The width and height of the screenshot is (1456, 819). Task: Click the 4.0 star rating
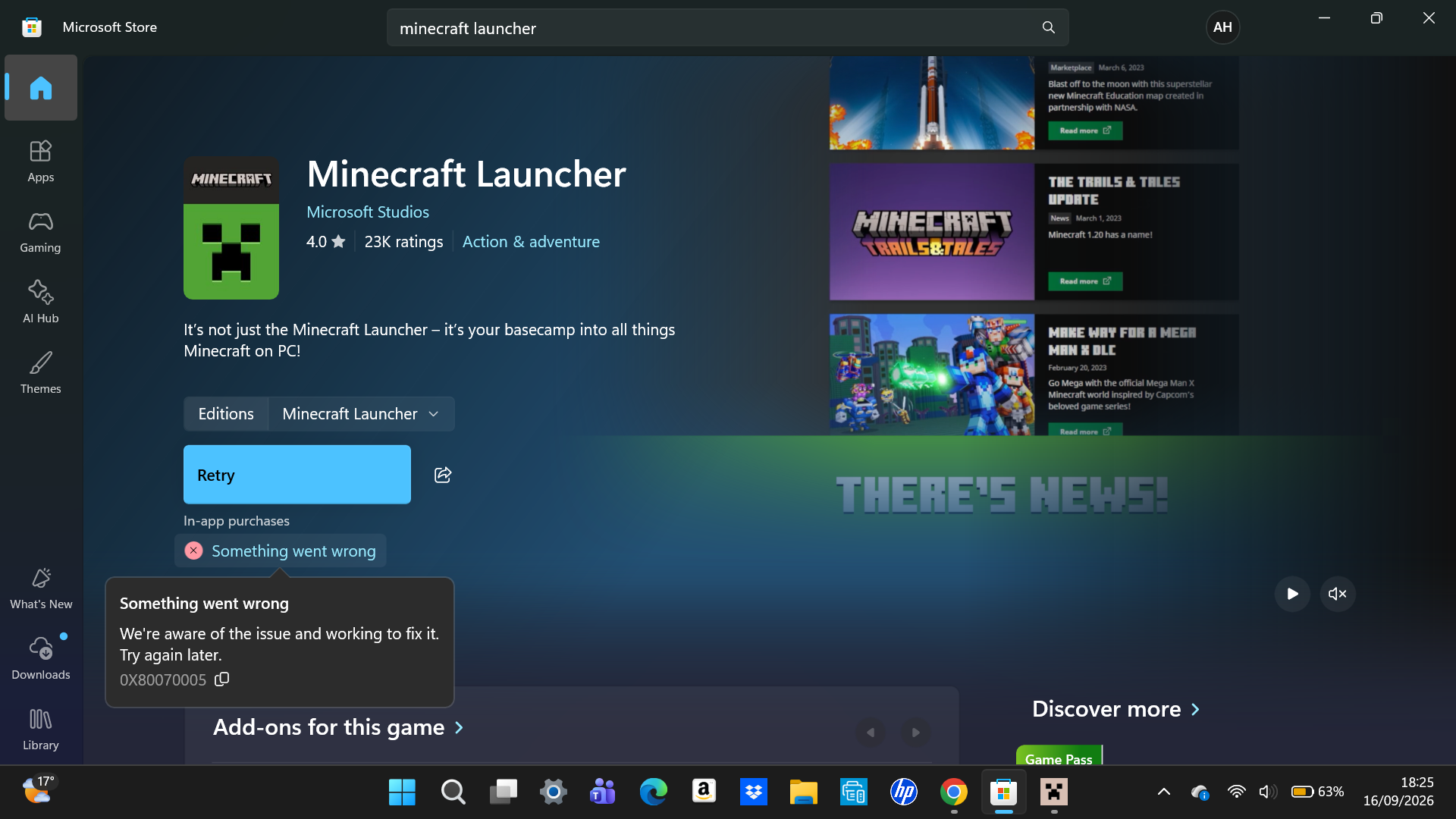coord(326,242)
